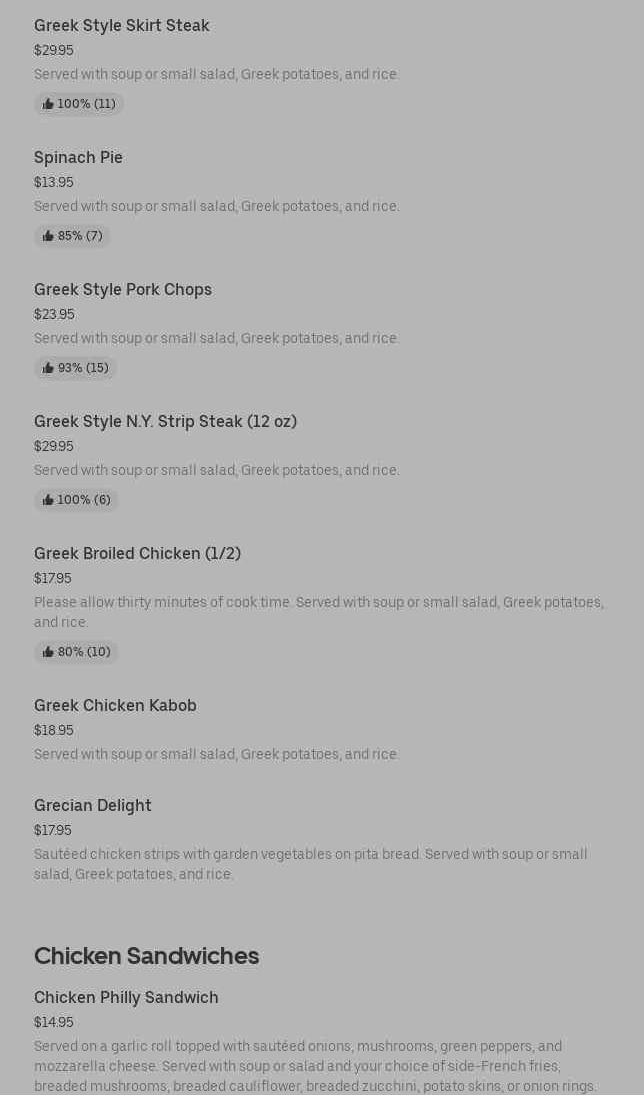Click thumbs-up icon under N.Y. Strip Steak
The image size is (644, 1095).
[48, 500]
